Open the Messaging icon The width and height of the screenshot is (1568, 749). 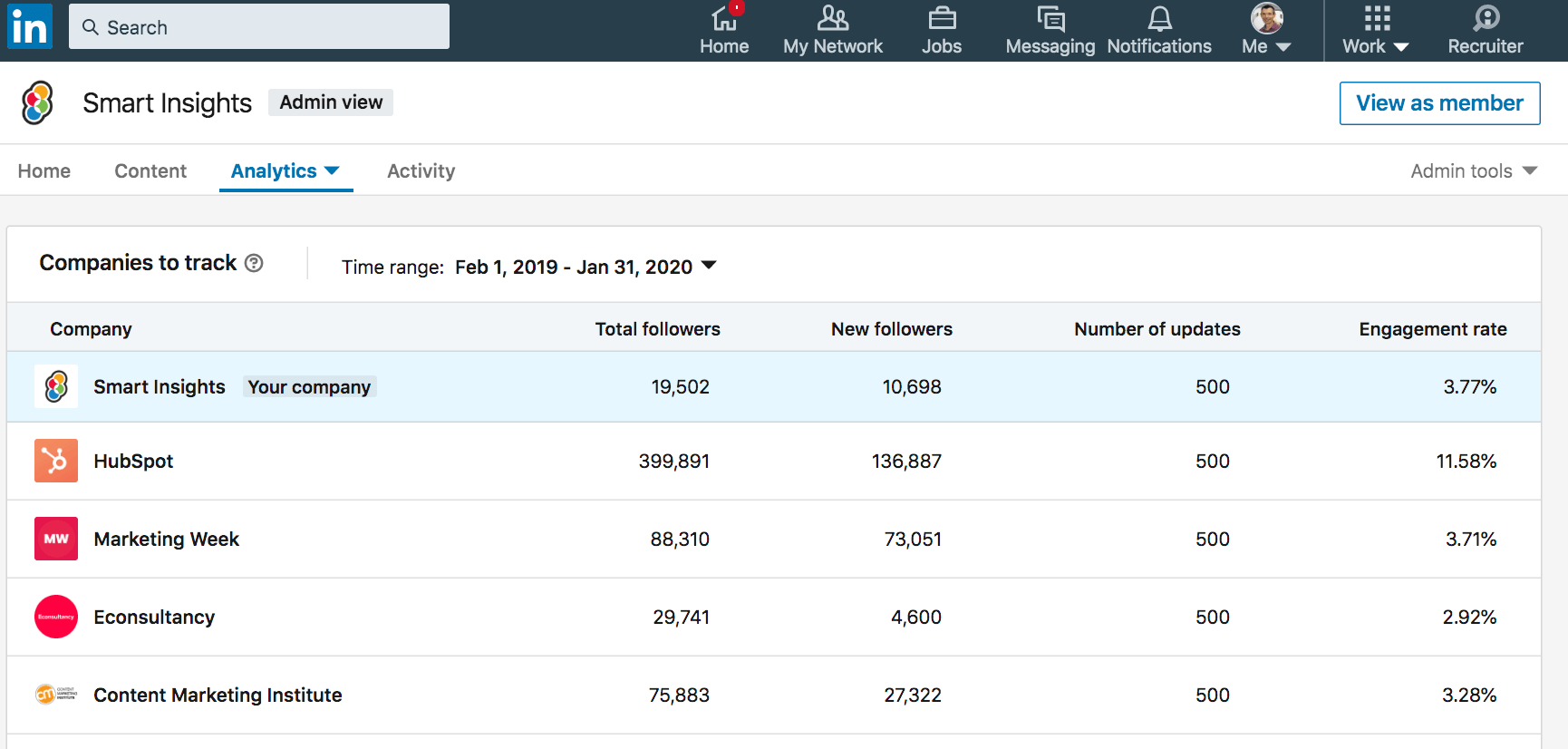(1050, 17)
